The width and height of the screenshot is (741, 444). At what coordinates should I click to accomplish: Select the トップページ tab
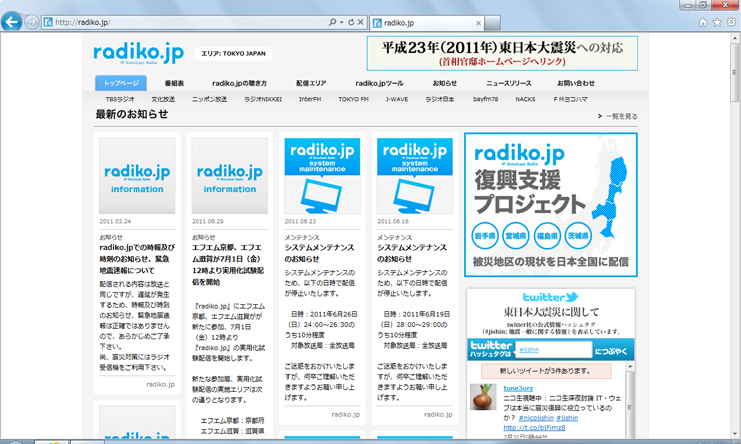pyautogui.click(x=121, y=83)
